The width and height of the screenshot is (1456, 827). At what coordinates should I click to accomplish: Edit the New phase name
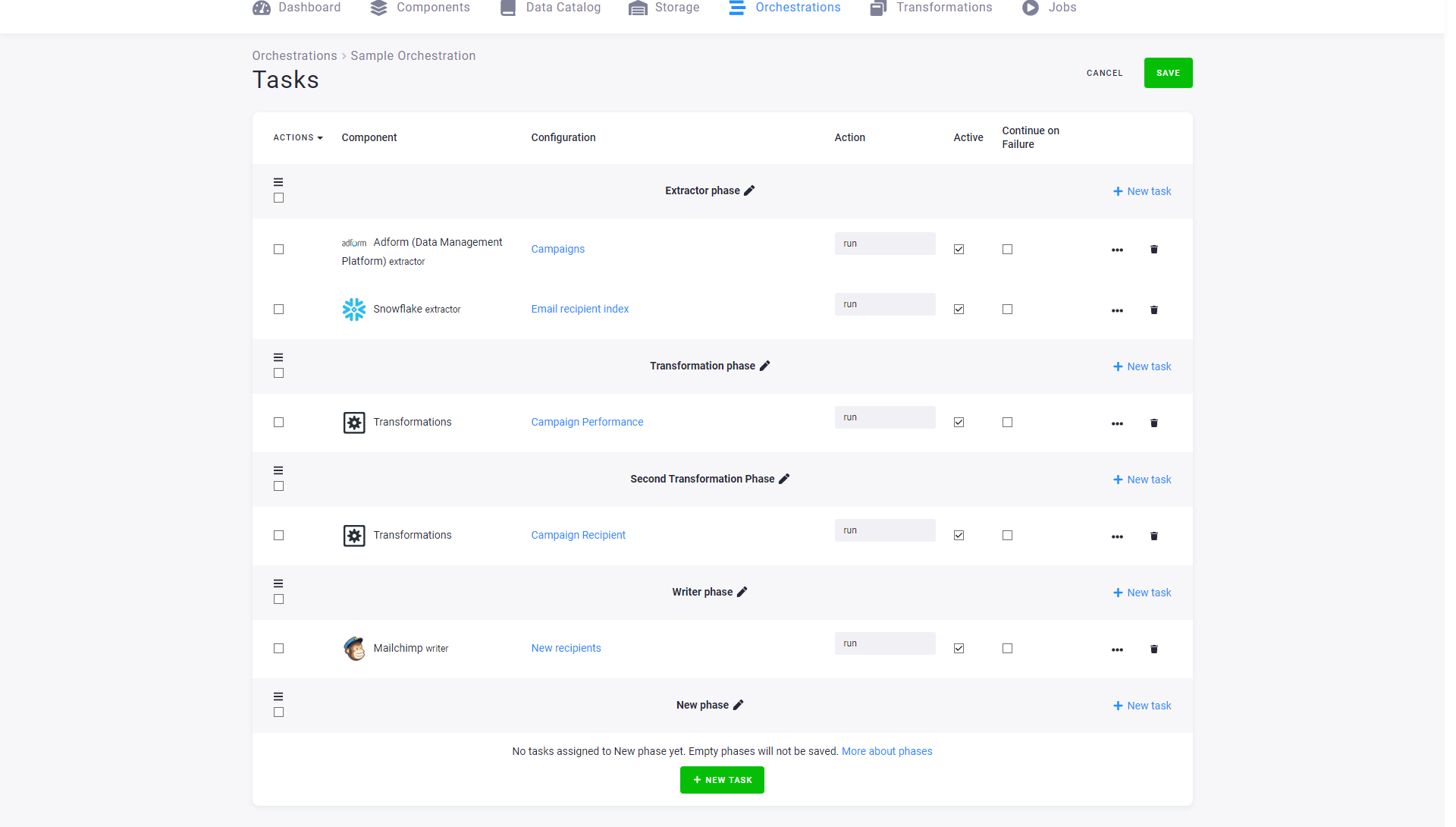pyautogui.click(x=739, y=705)
